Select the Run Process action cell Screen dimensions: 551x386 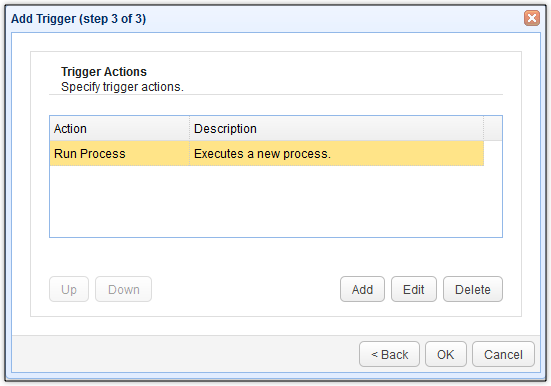tap(119, 153)
